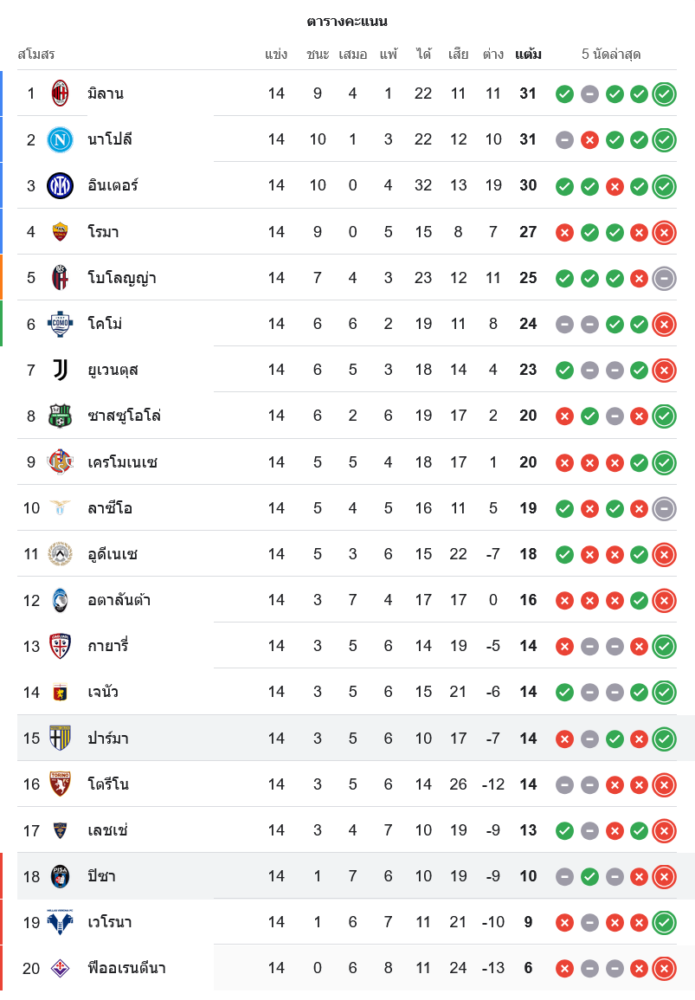Viewport: 695px width, 1000px height.
Task: Click the Fiorentina club crest
Action: [61, 968]
